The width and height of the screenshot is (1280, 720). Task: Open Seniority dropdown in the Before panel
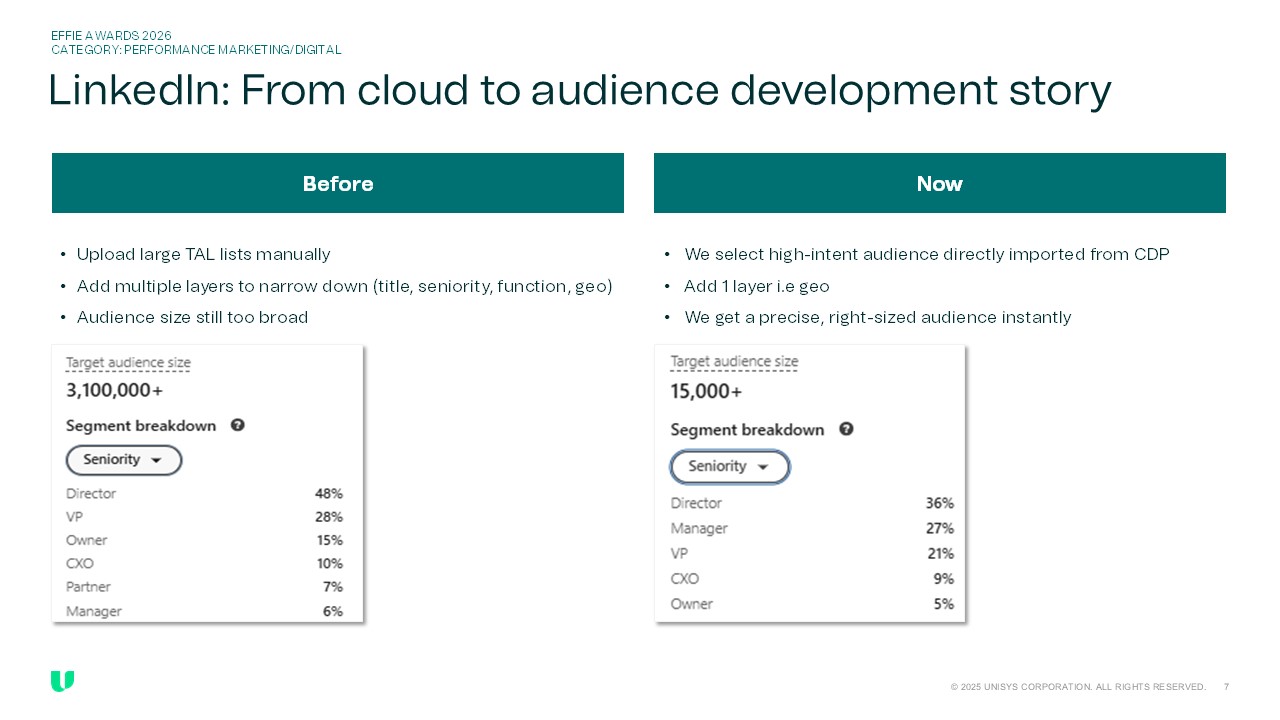[x=124, y=460]
